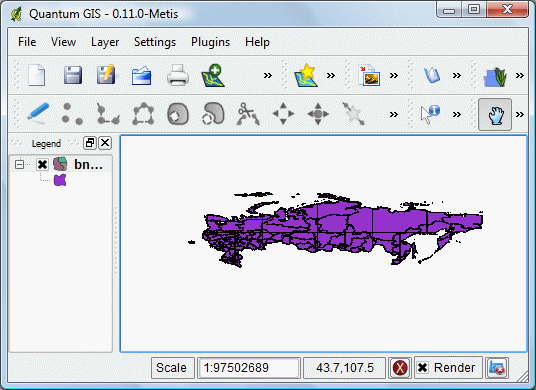Select the Identify Features tool

430,114
